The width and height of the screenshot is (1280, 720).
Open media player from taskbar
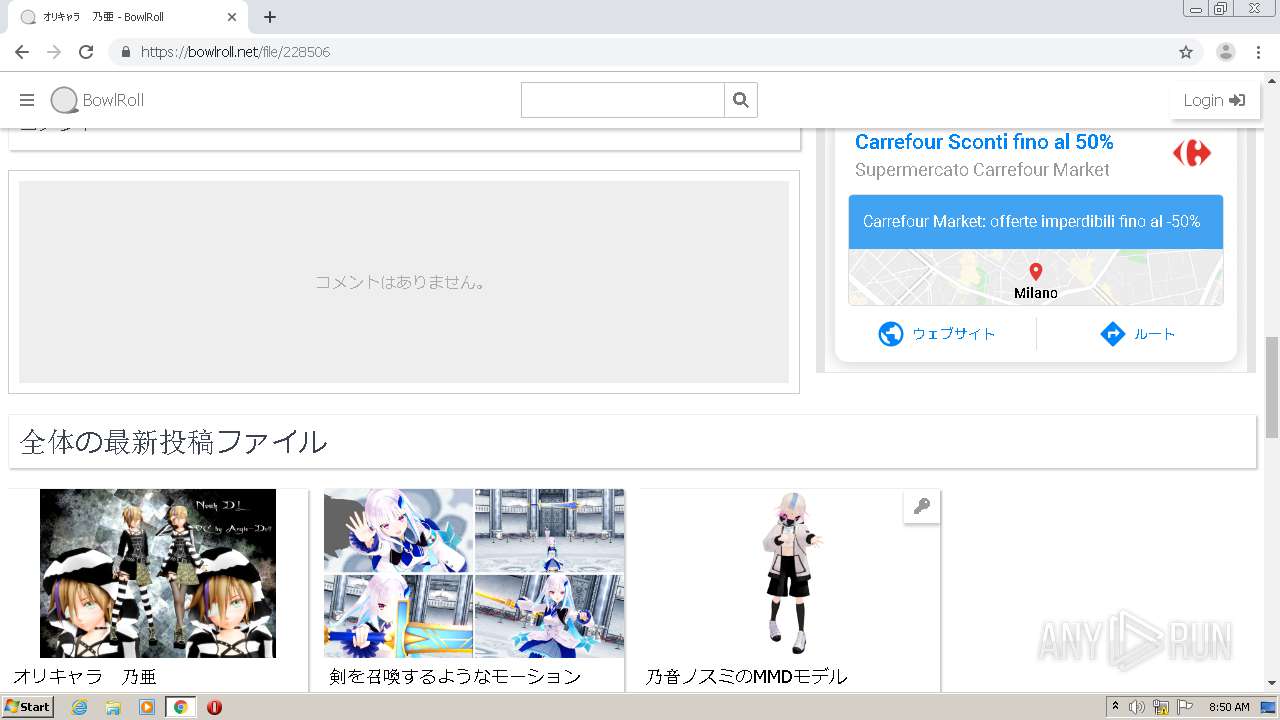147,707
